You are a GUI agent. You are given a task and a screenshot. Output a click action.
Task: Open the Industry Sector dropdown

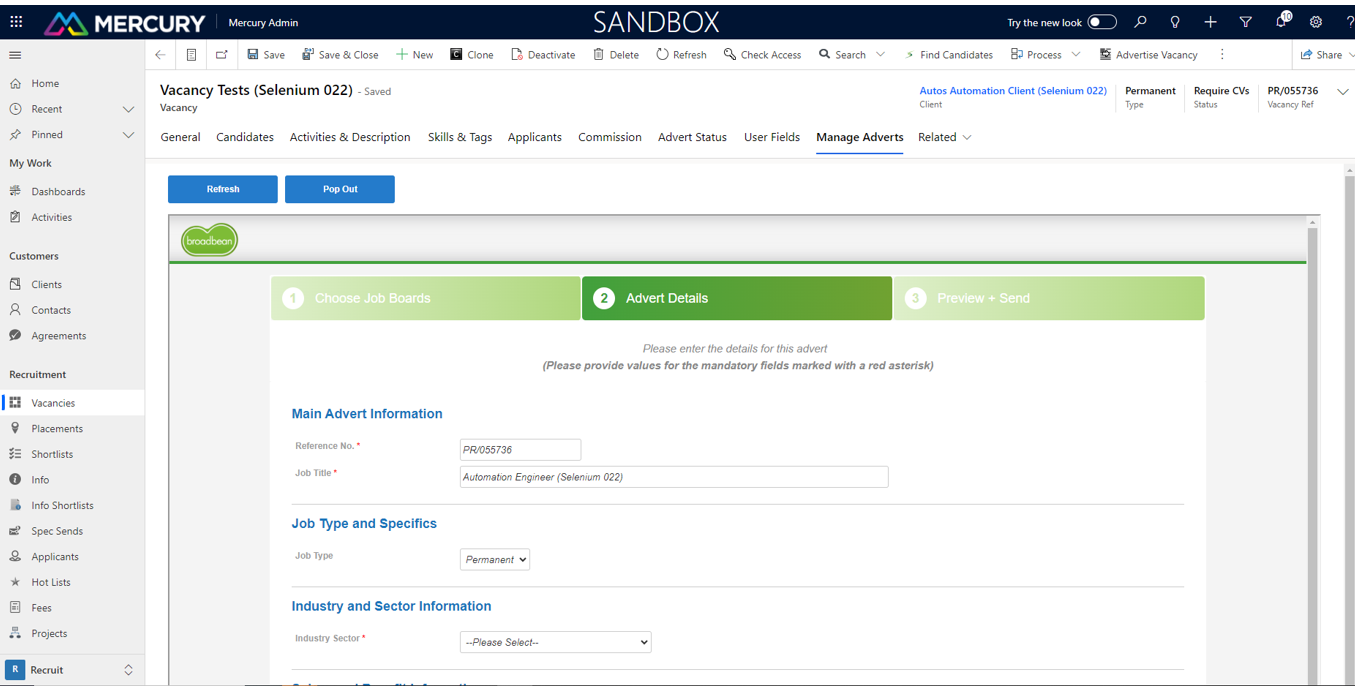pos(556,642)
